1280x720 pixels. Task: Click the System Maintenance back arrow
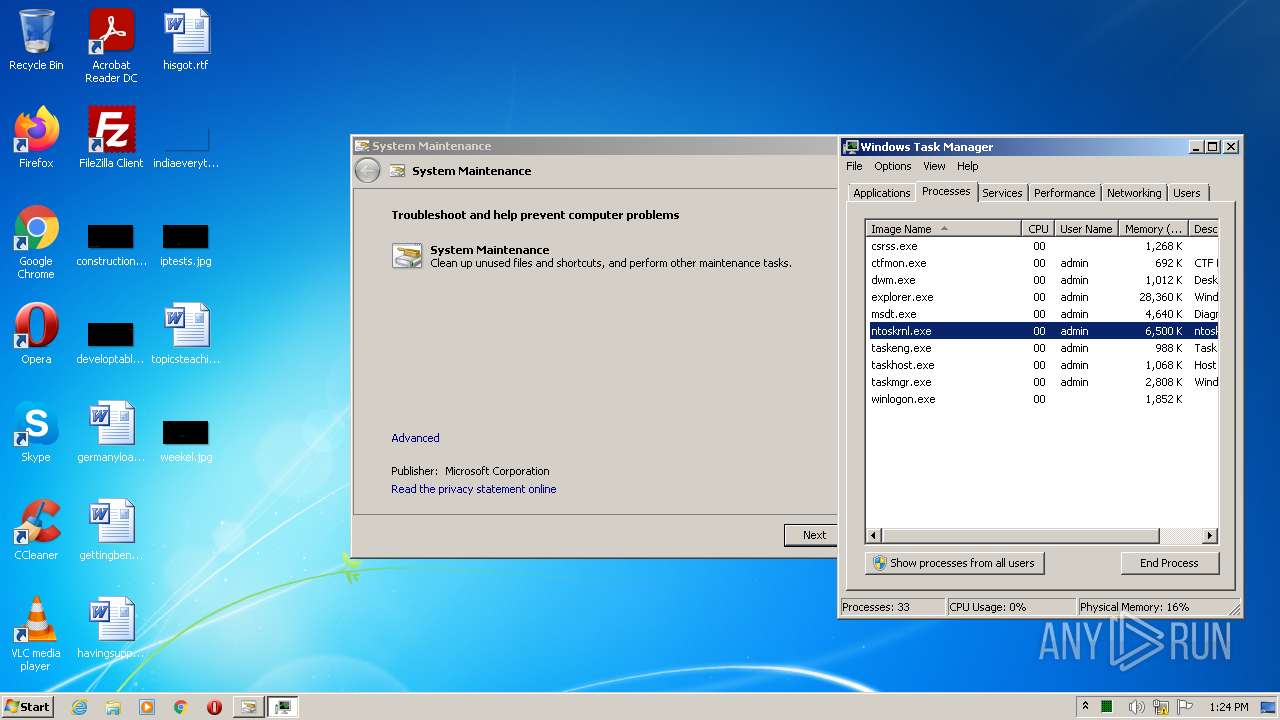click(x=368, y=171)
